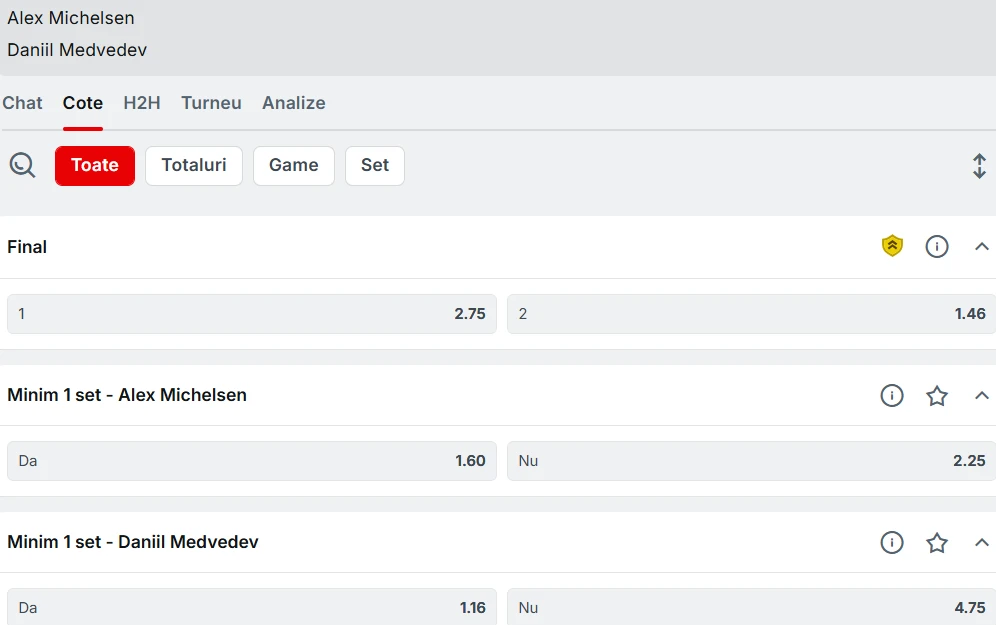Screen dimensions: 996x625
Task: Filter markets by Totaluri
Action: pos(194,166)
